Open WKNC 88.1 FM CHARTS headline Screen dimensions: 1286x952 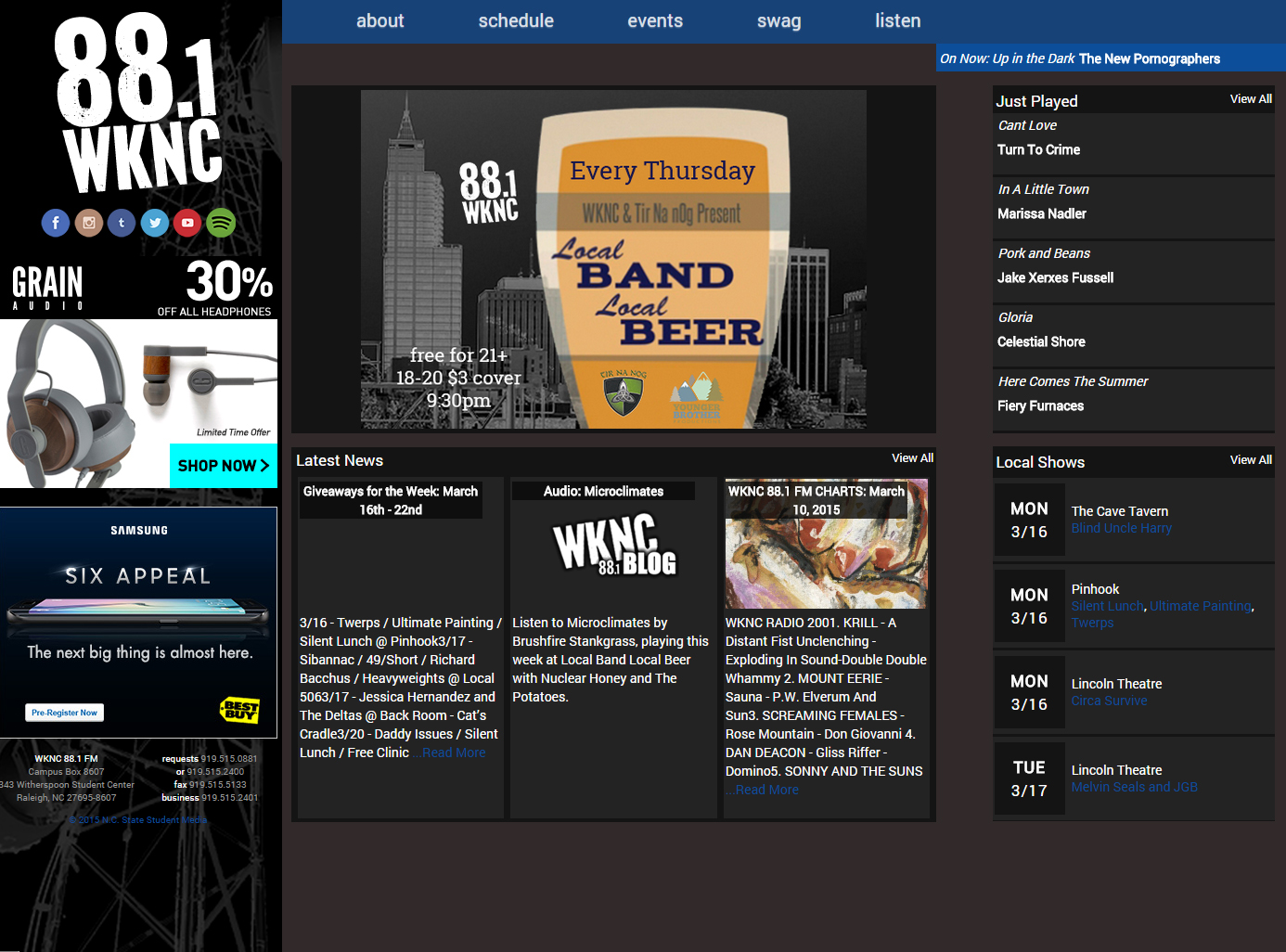[817, 500]
